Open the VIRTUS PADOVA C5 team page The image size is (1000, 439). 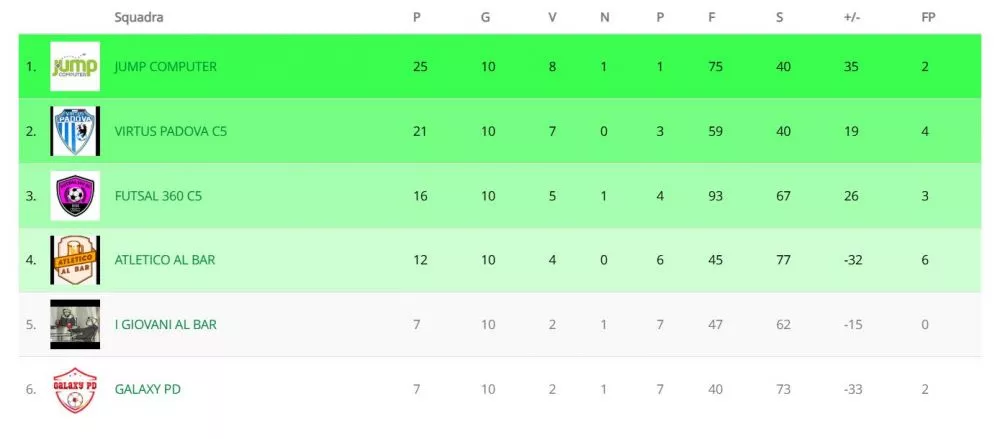pyautogui.click(x=171, y=131)
